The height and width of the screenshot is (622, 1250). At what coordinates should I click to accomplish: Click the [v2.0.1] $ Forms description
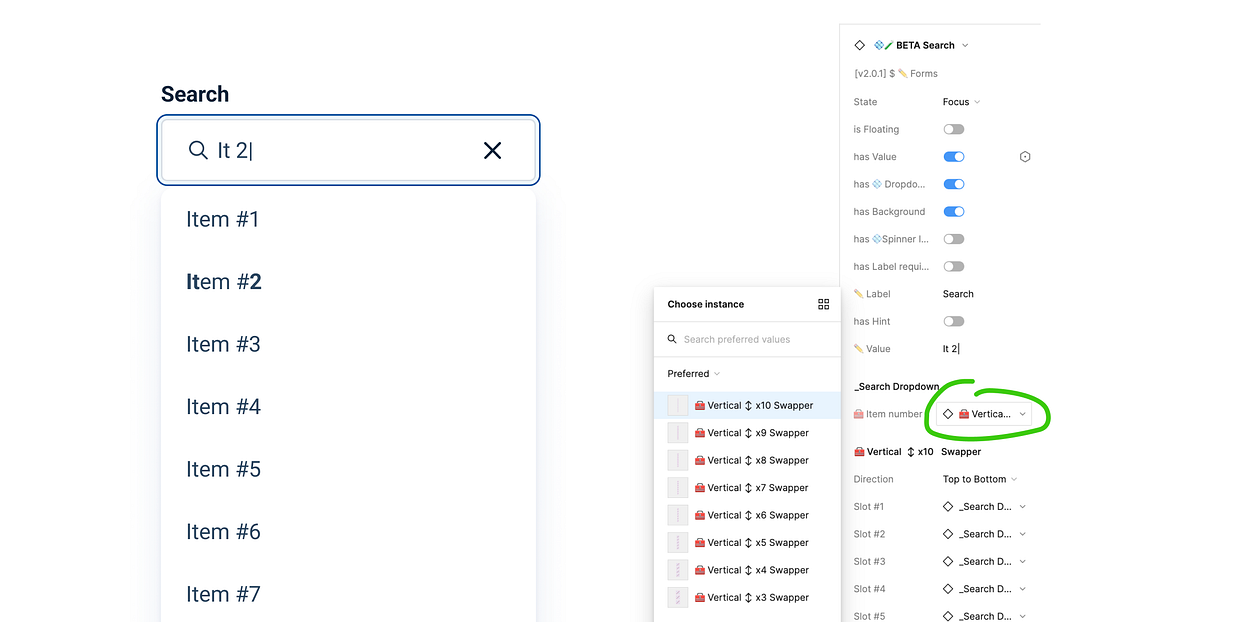pos(896,73)
